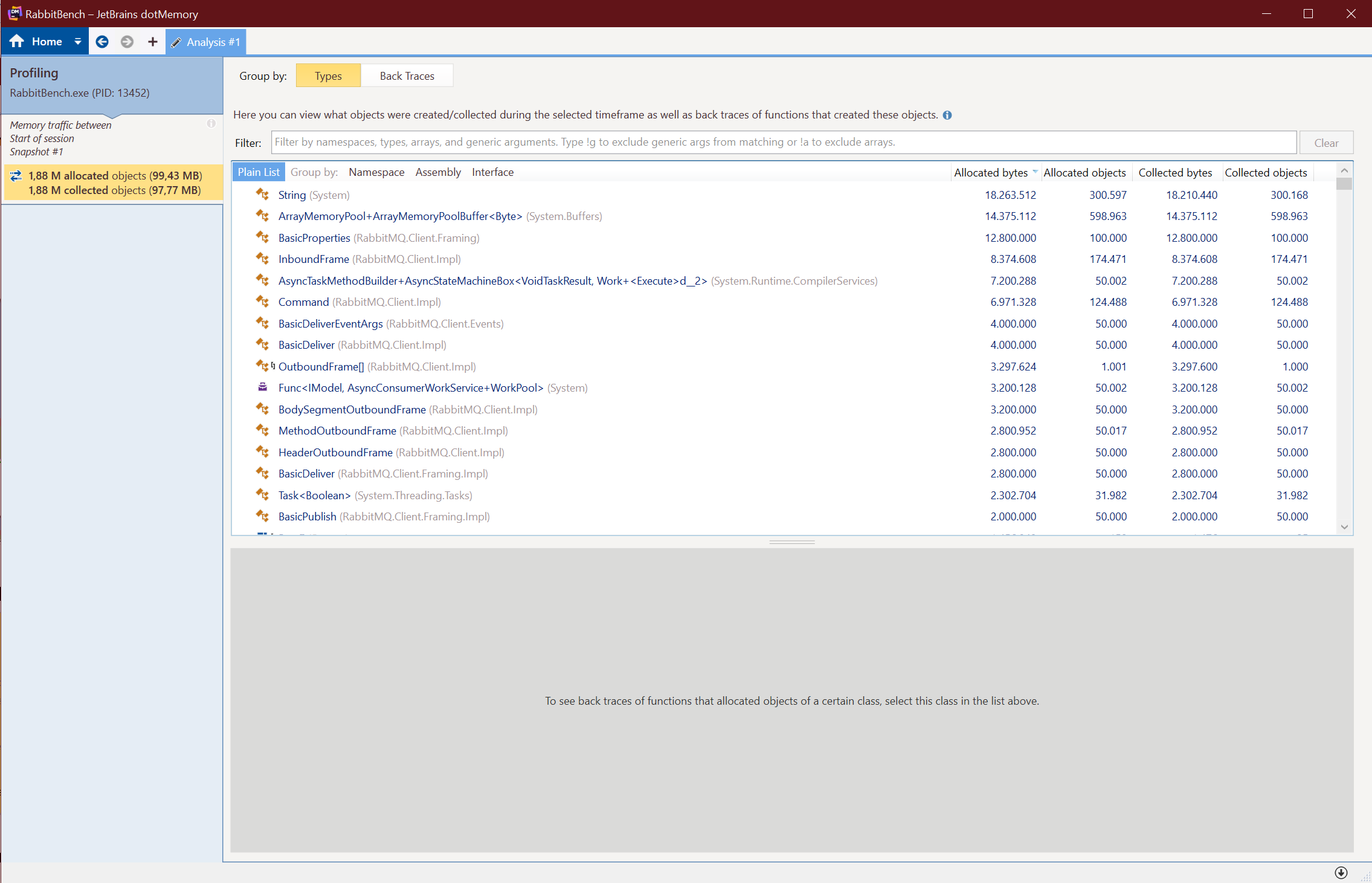The image size is (1372, 883).
Task: Sort by Collected bytes column header
Action: [x=1175, y=173]
